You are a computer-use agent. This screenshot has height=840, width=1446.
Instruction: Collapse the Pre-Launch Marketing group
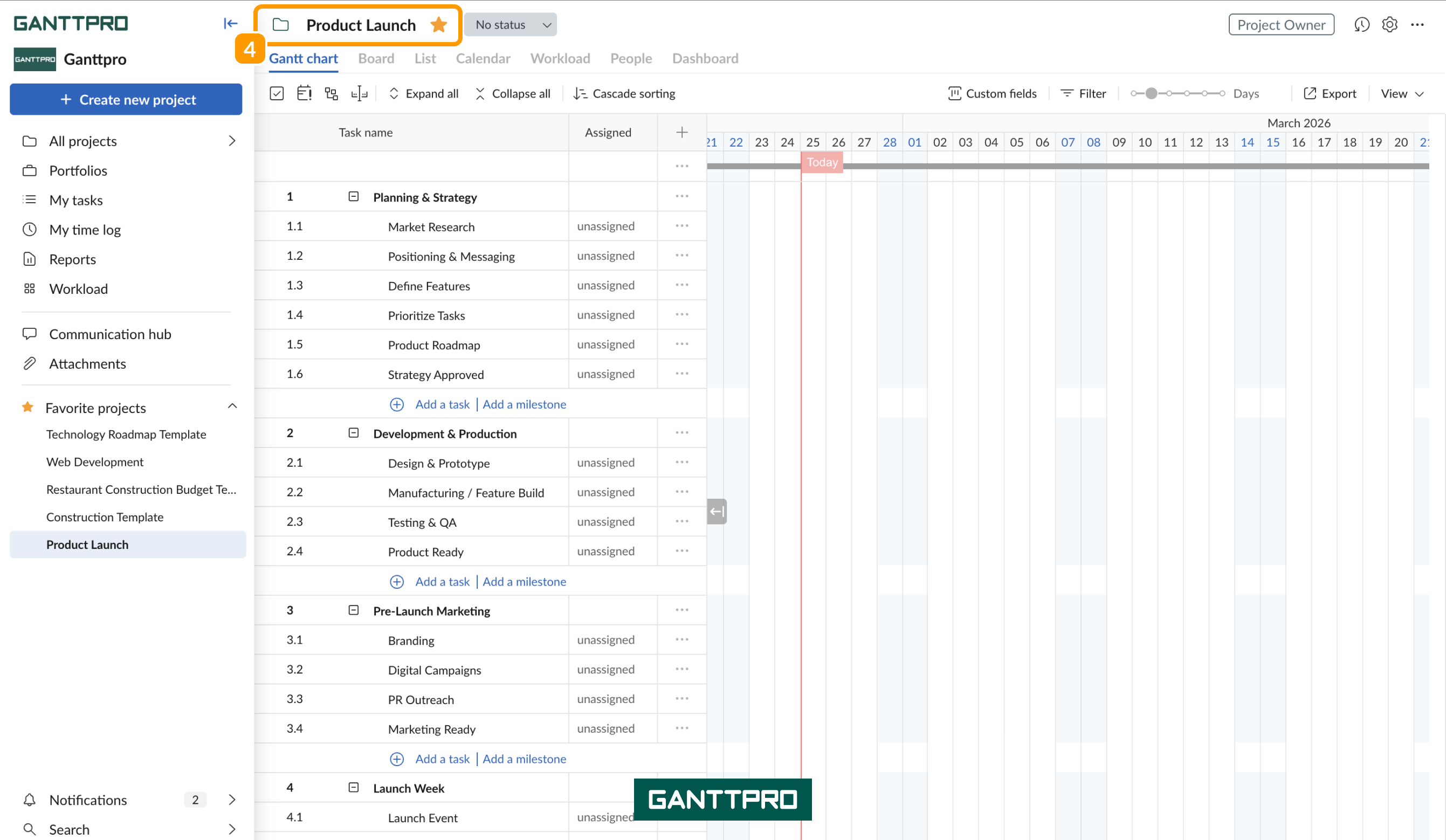[354, 610]
